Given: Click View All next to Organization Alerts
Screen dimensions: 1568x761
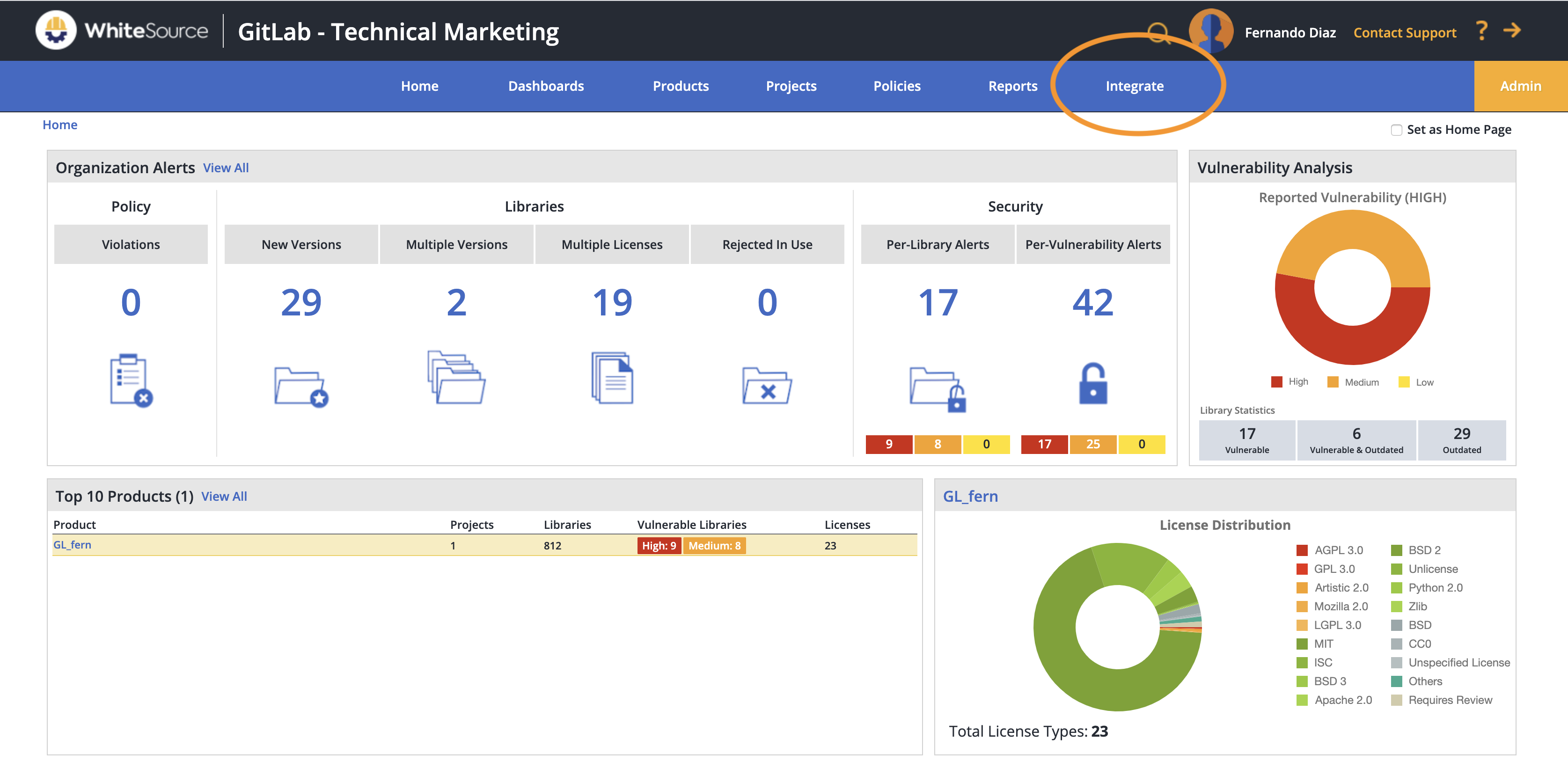Looking at the screenshot, I should point(226,168).
